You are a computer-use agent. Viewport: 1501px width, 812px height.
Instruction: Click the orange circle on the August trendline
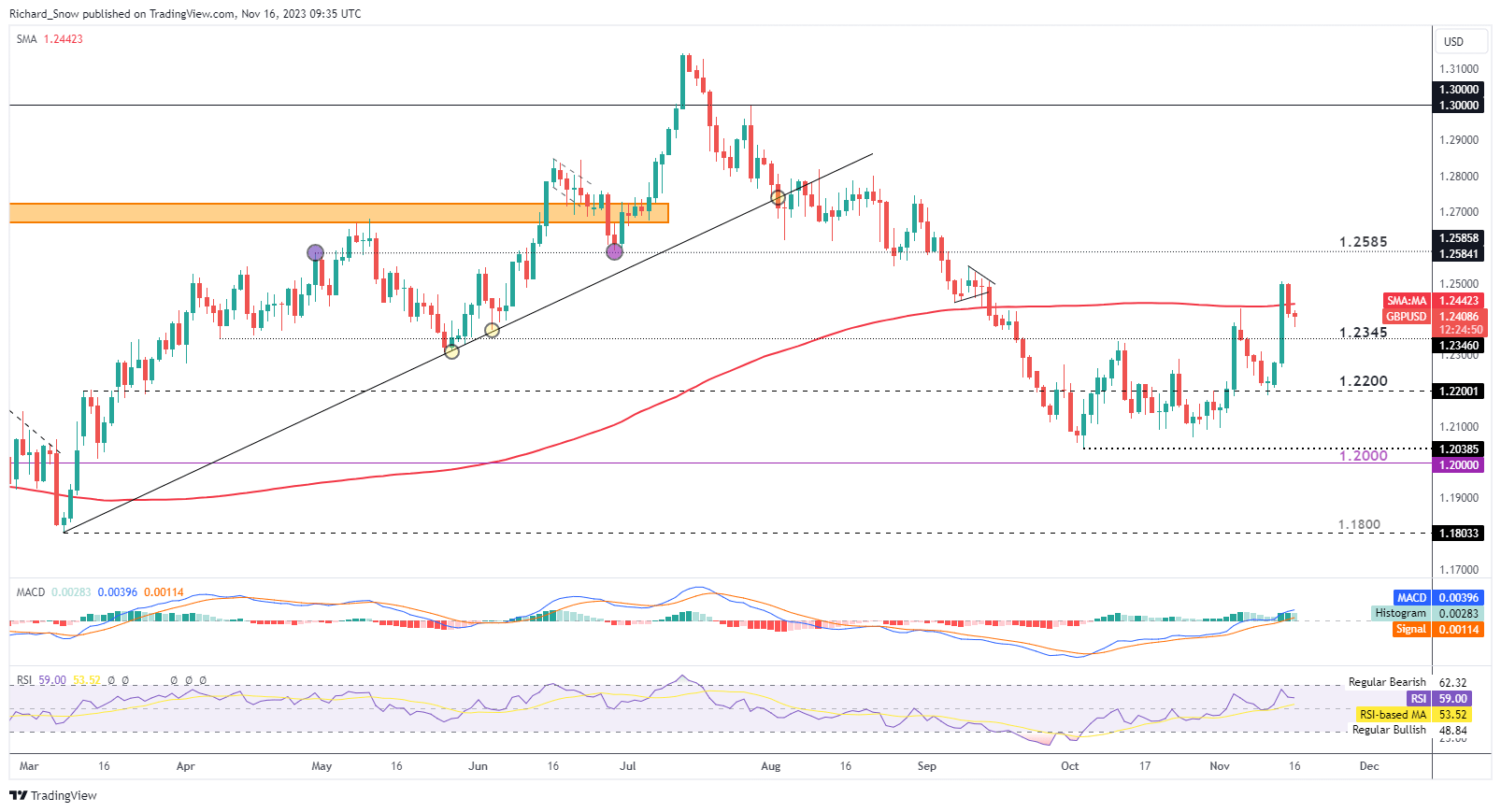click(778, 198)
